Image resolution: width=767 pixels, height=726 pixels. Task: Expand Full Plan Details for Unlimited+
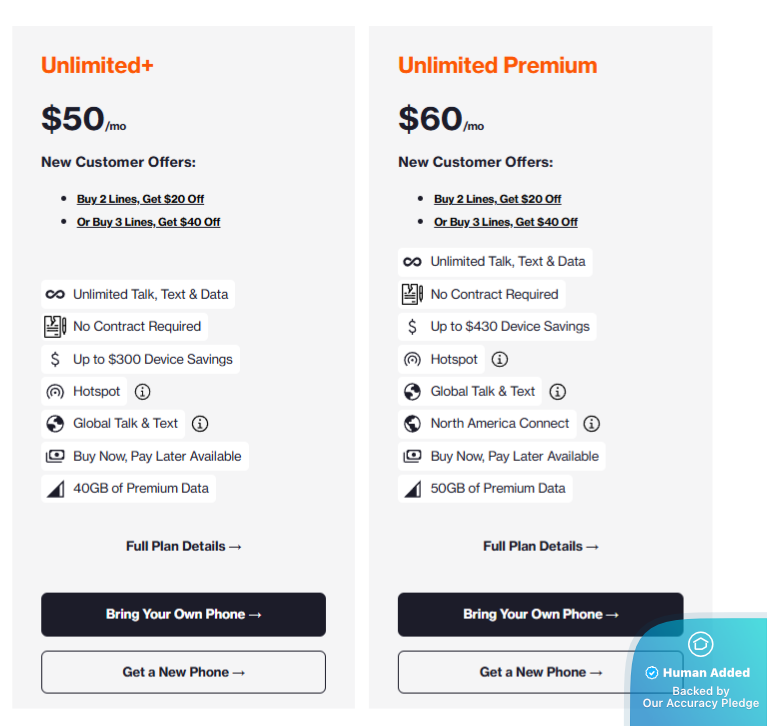coord(183,546)
